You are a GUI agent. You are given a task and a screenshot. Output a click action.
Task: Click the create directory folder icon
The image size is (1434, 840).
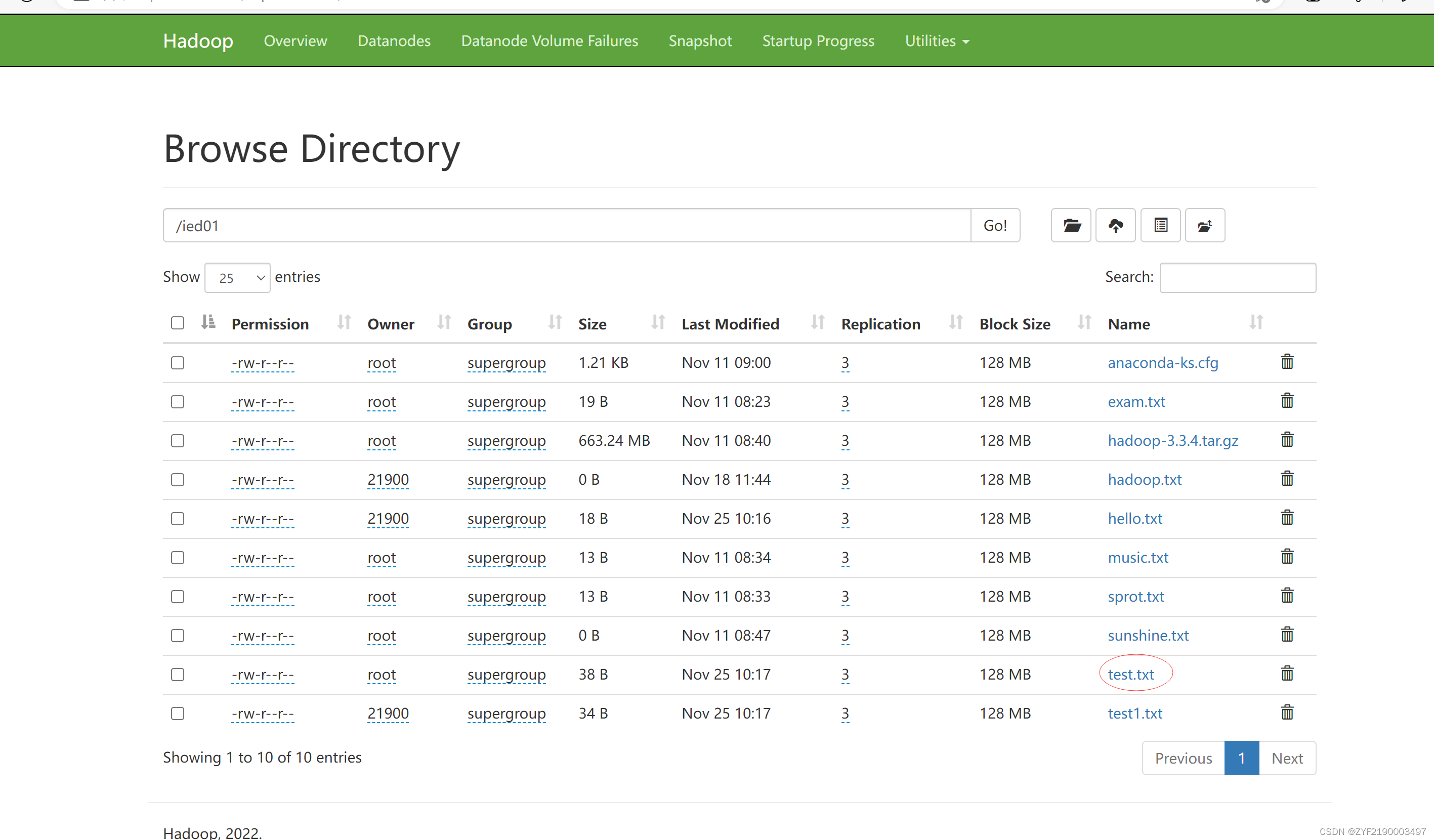point(1071,225)
